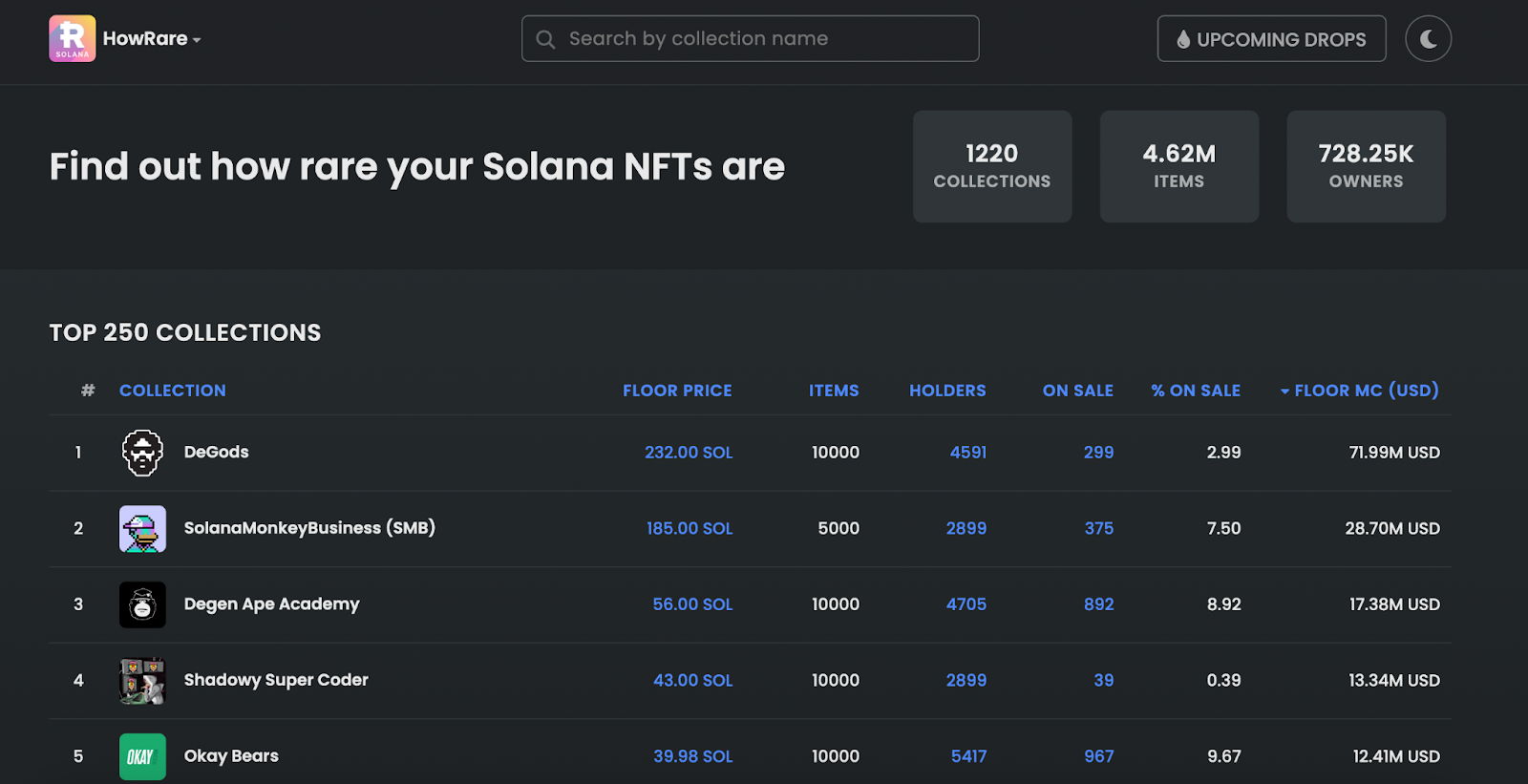Select SMB % on sale 7.50

click(x=1223, y=528)
